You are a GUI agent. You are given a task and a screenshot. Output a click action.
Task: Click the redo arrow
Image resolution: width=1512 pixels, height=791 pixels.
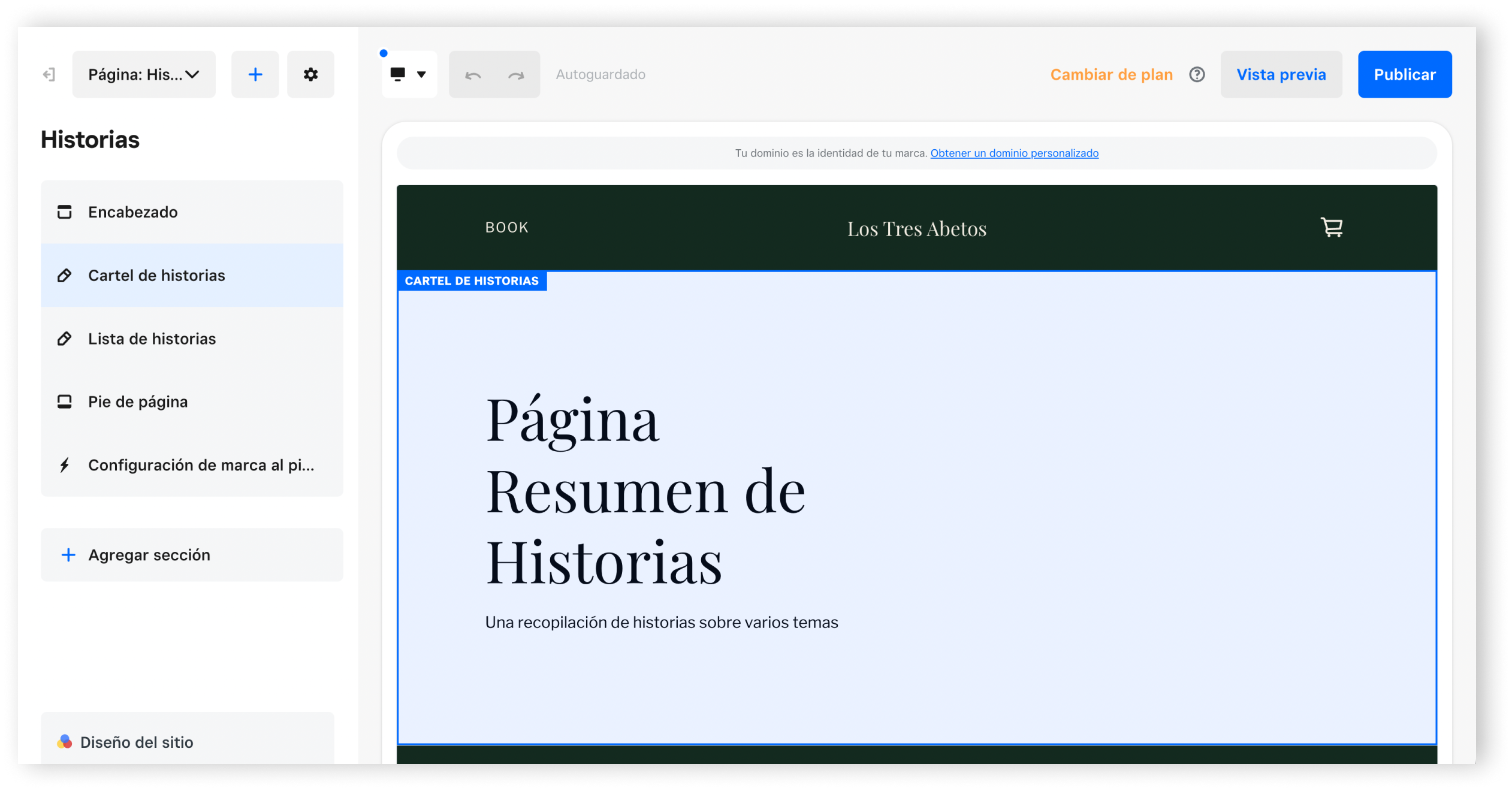(x=516, y=75)
